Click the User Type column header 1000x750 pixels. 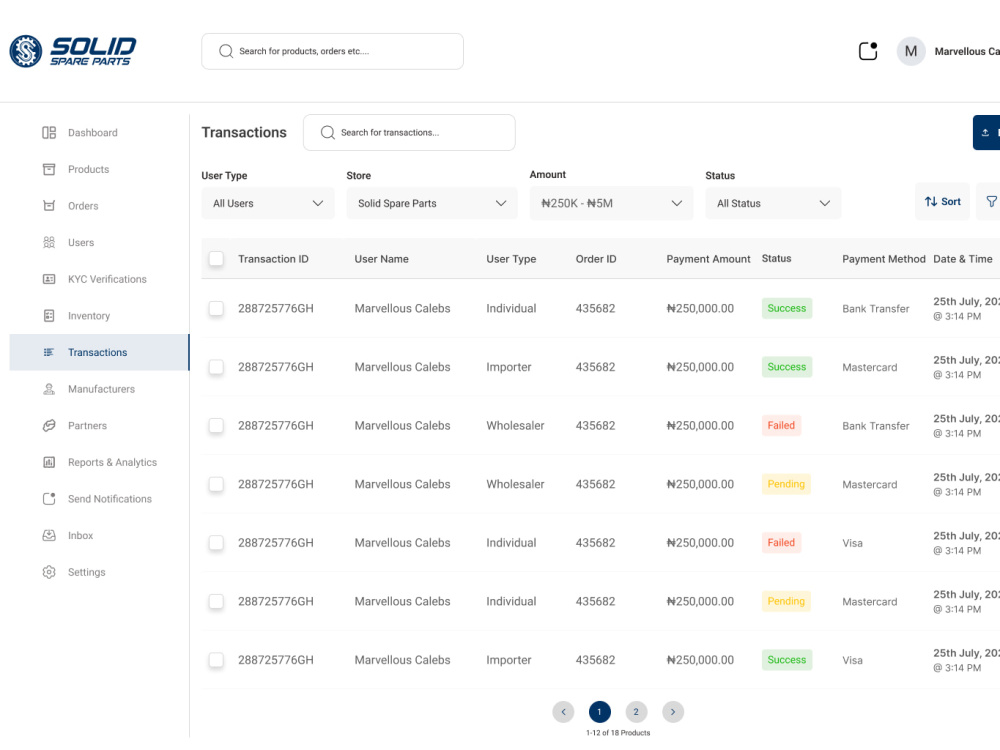[511, 259]
